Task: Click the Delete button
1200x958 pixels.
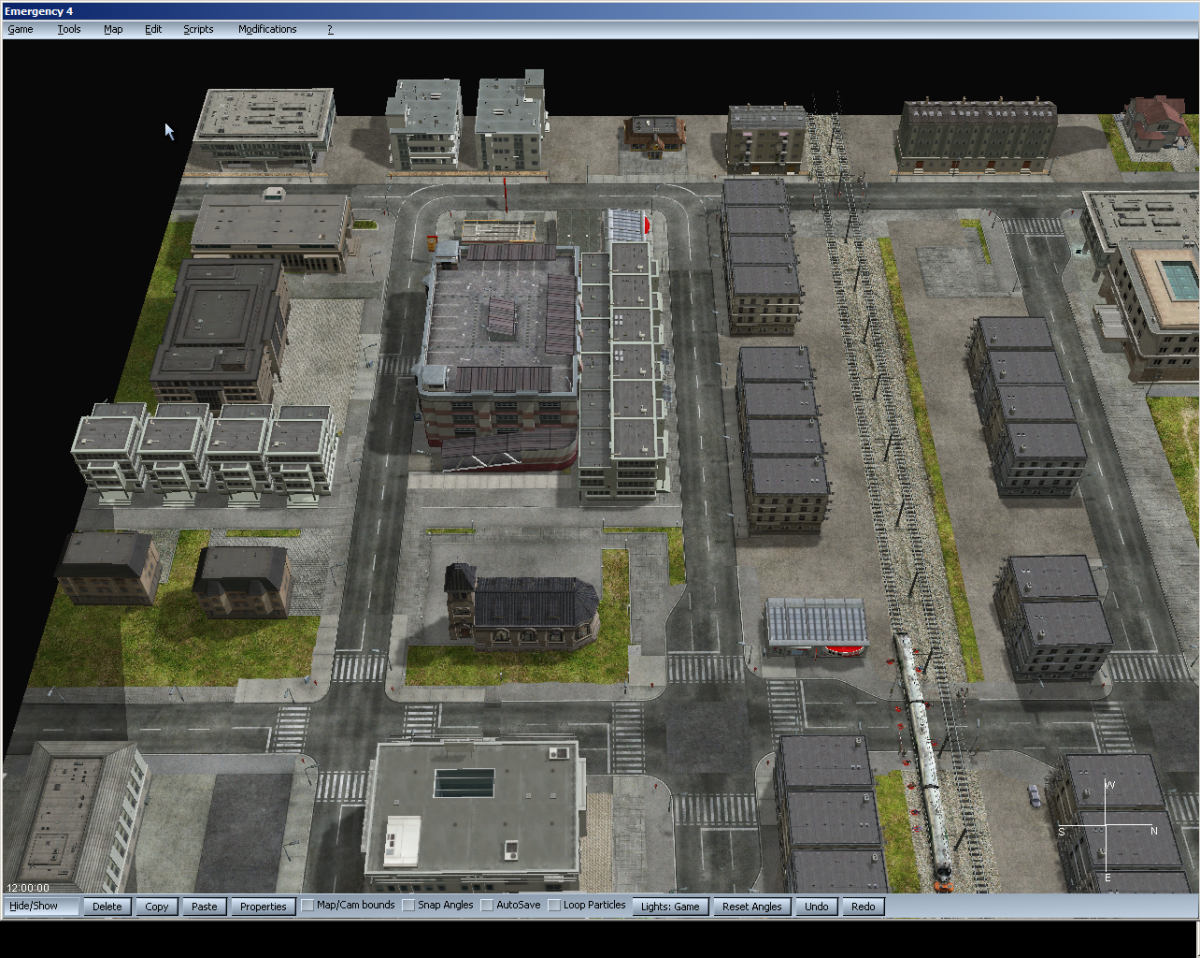Action: pyautogui.click(x=107, y=906)
